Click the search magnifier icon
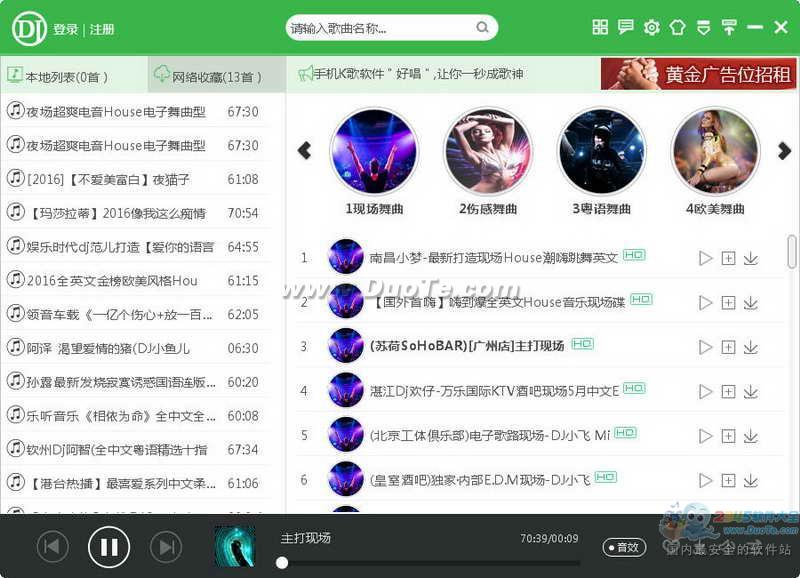 point(482,28)
